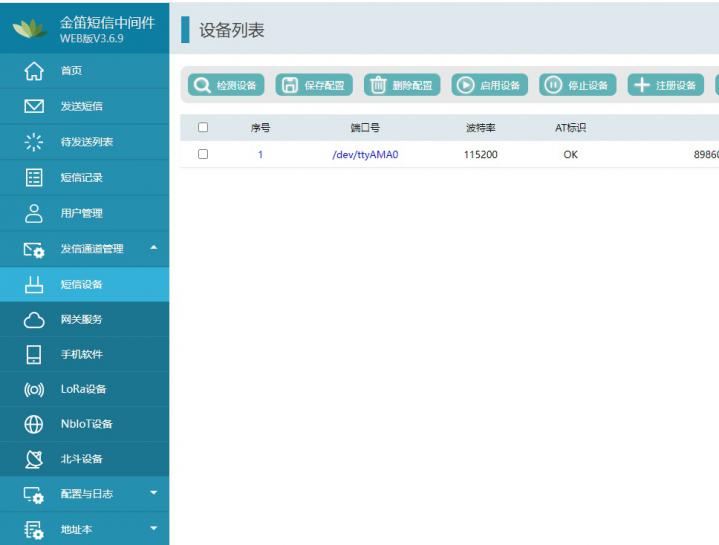The image size is (719, 545).
Task: Click the envelope icon for 发送短信
Action: click(34, 106)
